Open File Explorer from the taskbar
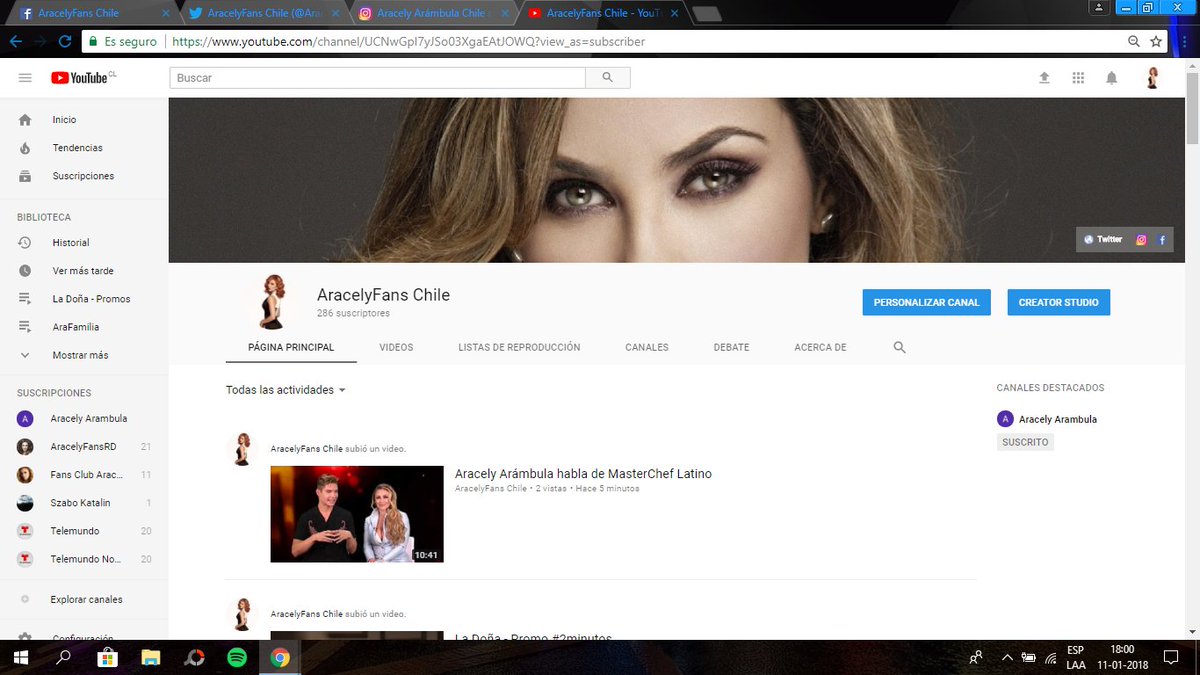Screen dimensions: 1200x675 (x=151, y=657)
